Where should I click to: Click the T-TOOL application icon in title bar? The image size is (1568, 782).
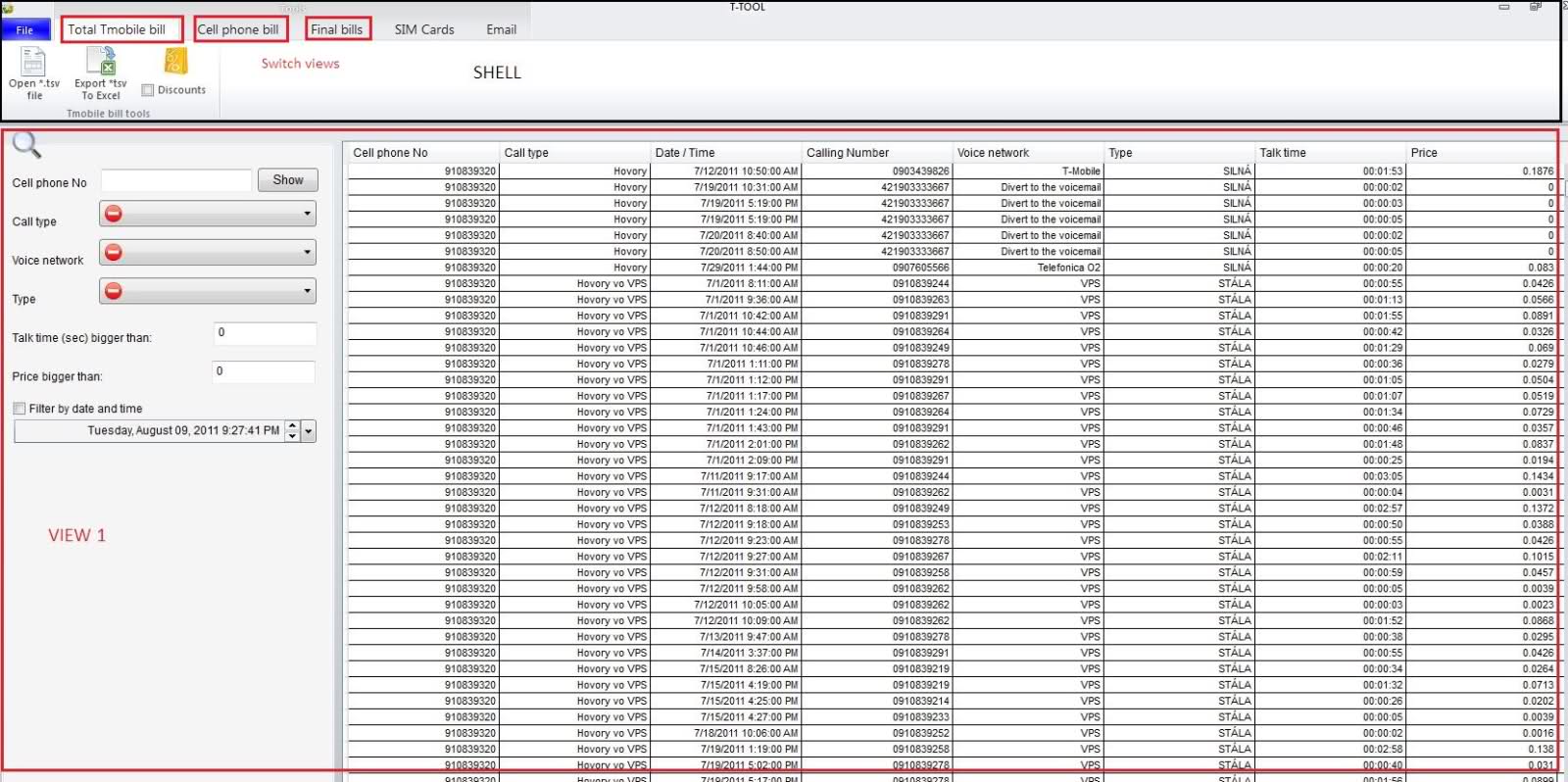(8, 8)
